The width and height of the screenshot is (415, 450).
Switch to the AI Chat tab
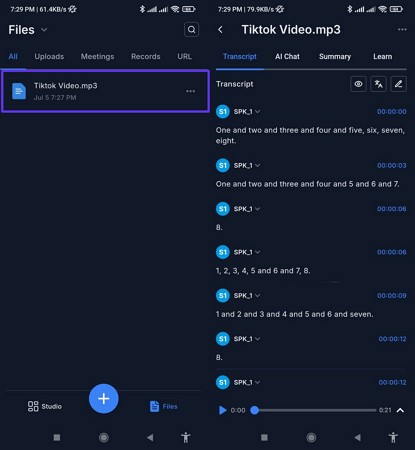coord(287,56)
